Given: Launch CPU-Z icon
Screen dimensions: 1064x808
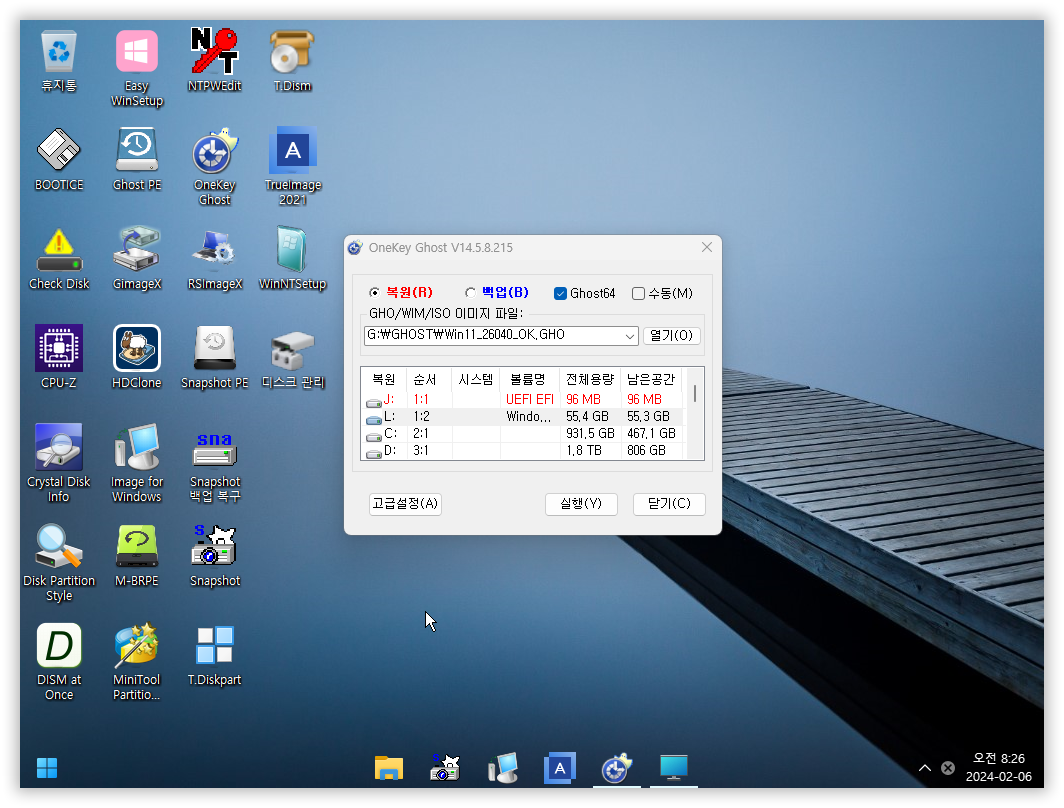Looking at the screenshot, I should click(59, 358).
